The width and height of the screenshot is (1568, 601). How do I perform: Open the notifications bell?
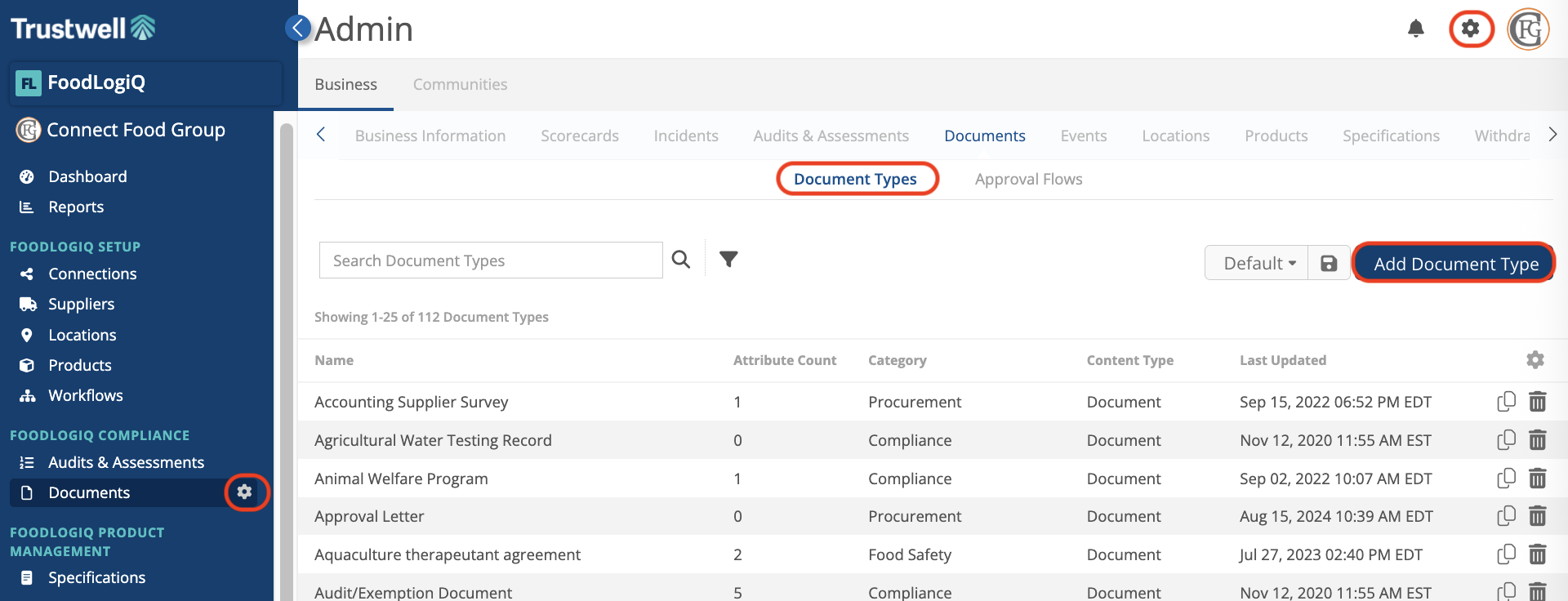(x=1416, y=29)
